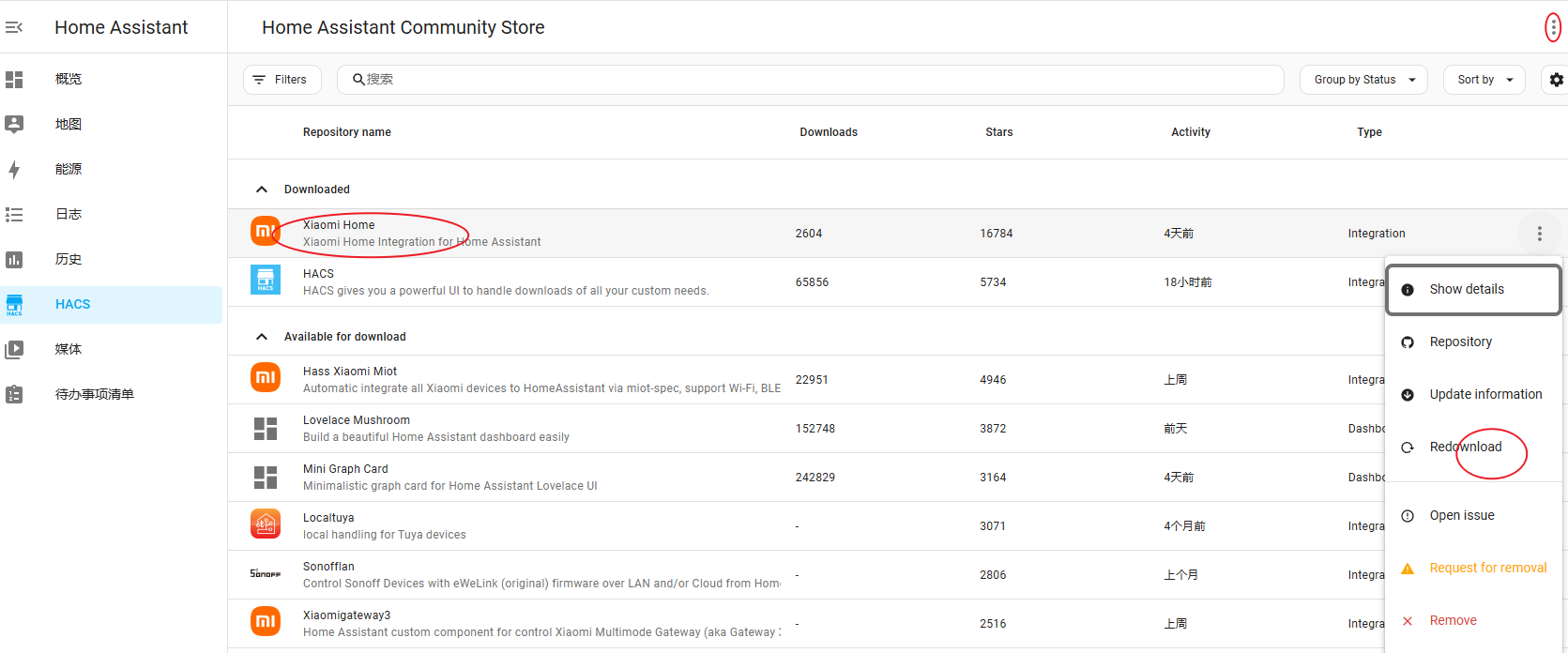The width and height of the screenshot is (1568, 653).
Task: Collapse the Available for download group
Action: (262, 337)
